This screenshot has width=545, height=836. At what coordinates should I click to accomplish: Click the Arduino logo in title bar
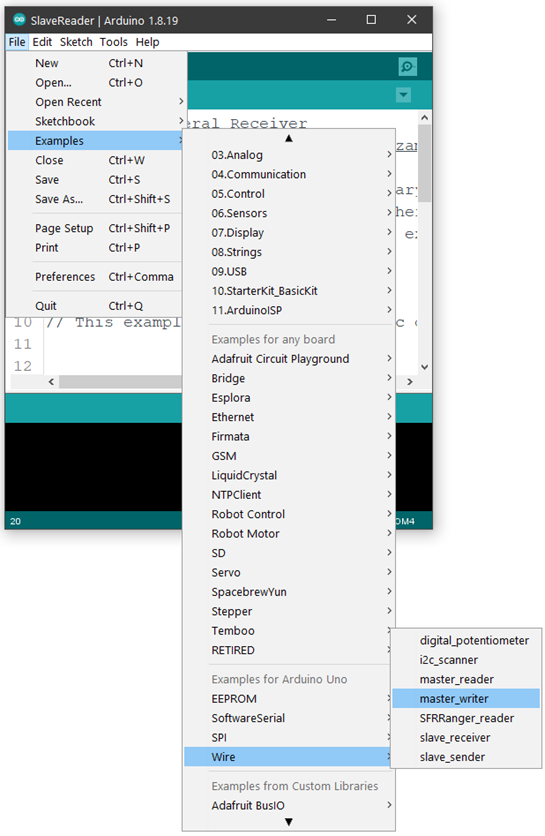click(19, 20)
